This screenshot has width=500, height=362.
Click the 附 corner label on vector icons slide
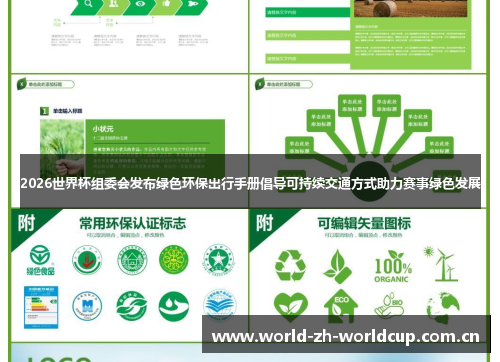pos(265,223)
